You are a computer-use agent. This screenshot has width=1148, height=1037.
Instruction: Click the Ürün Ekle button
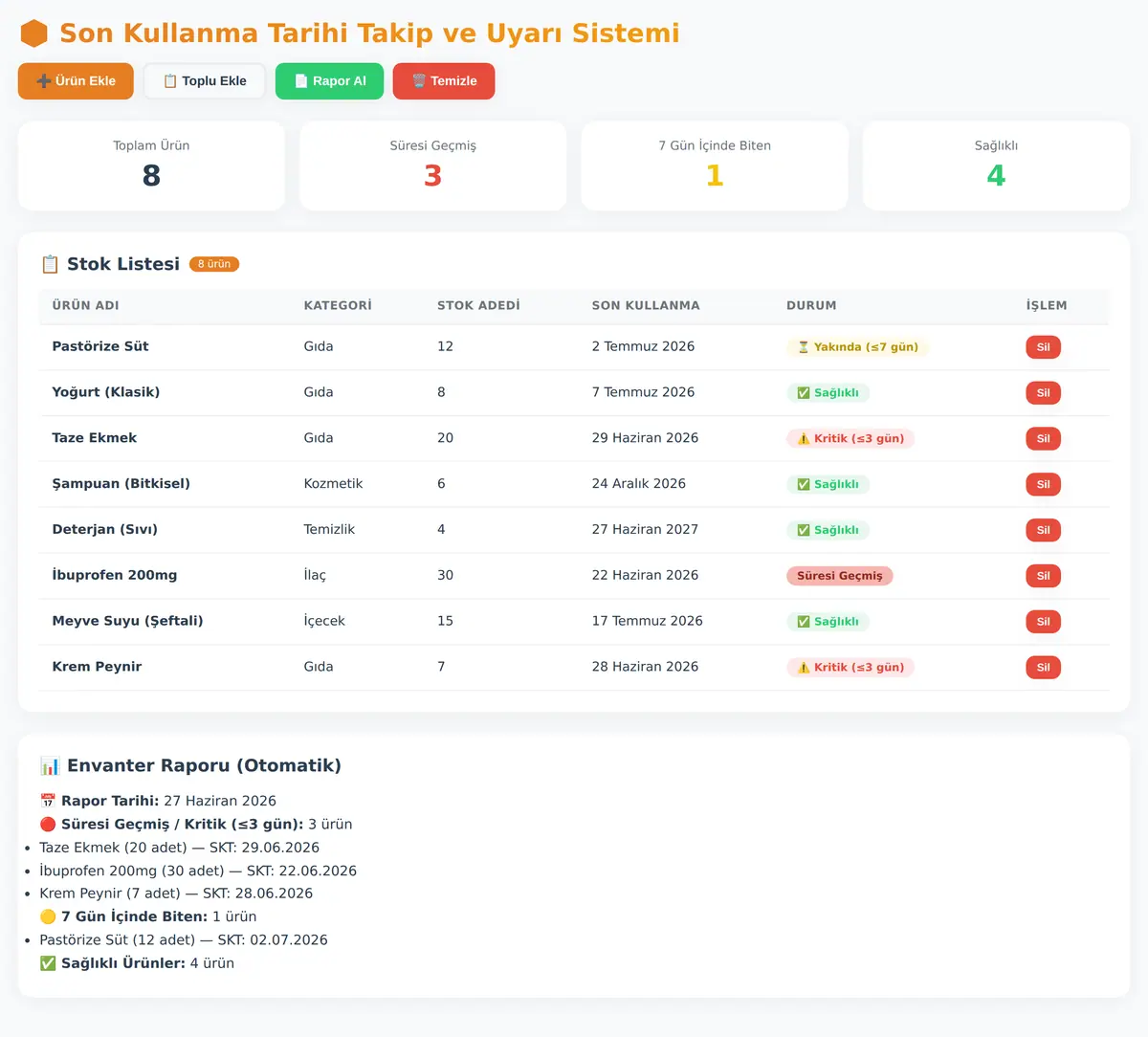(76, 81)
